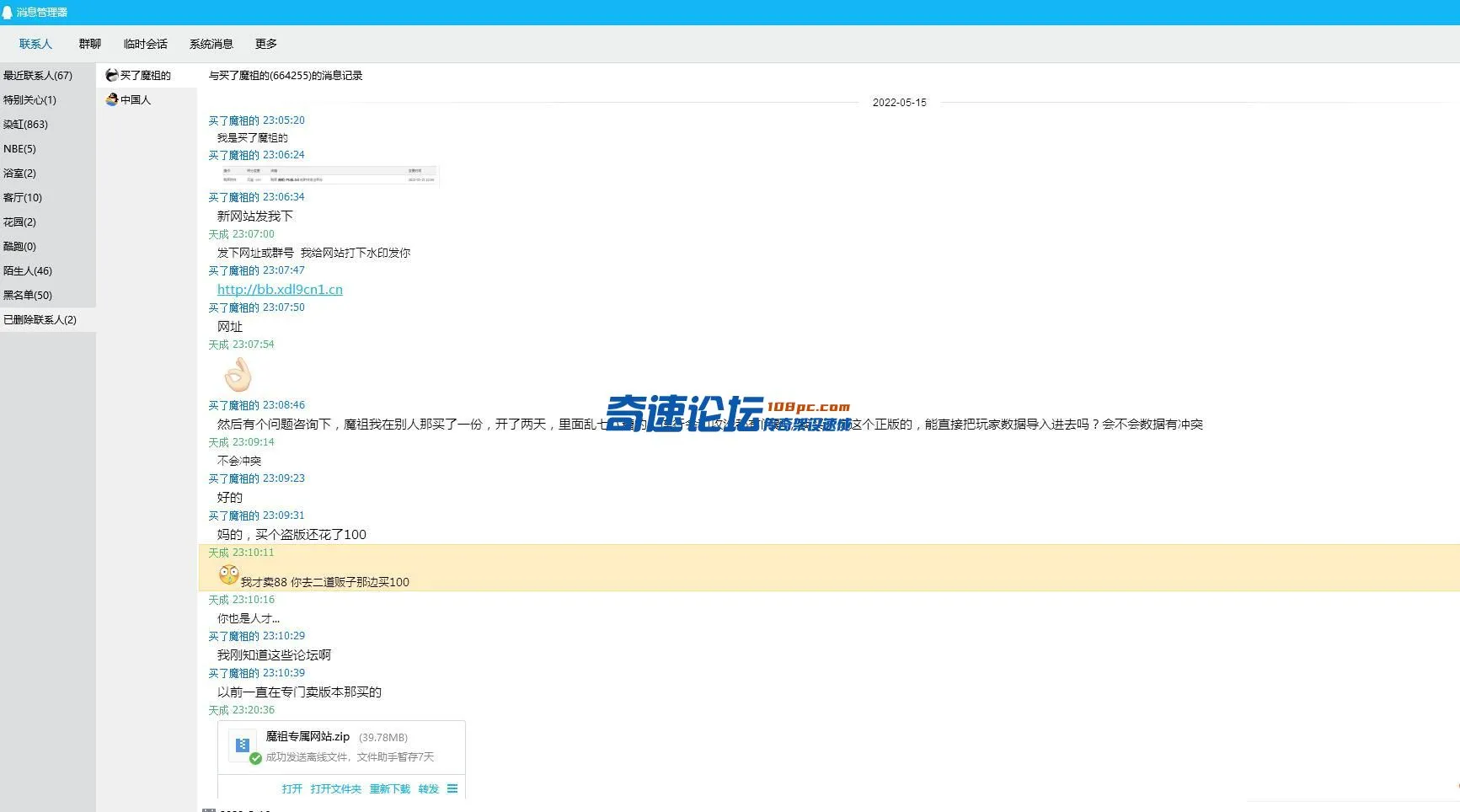Click message 妈的，买个盗版还花了100
1460x812 pixels.
pos(291,534)
